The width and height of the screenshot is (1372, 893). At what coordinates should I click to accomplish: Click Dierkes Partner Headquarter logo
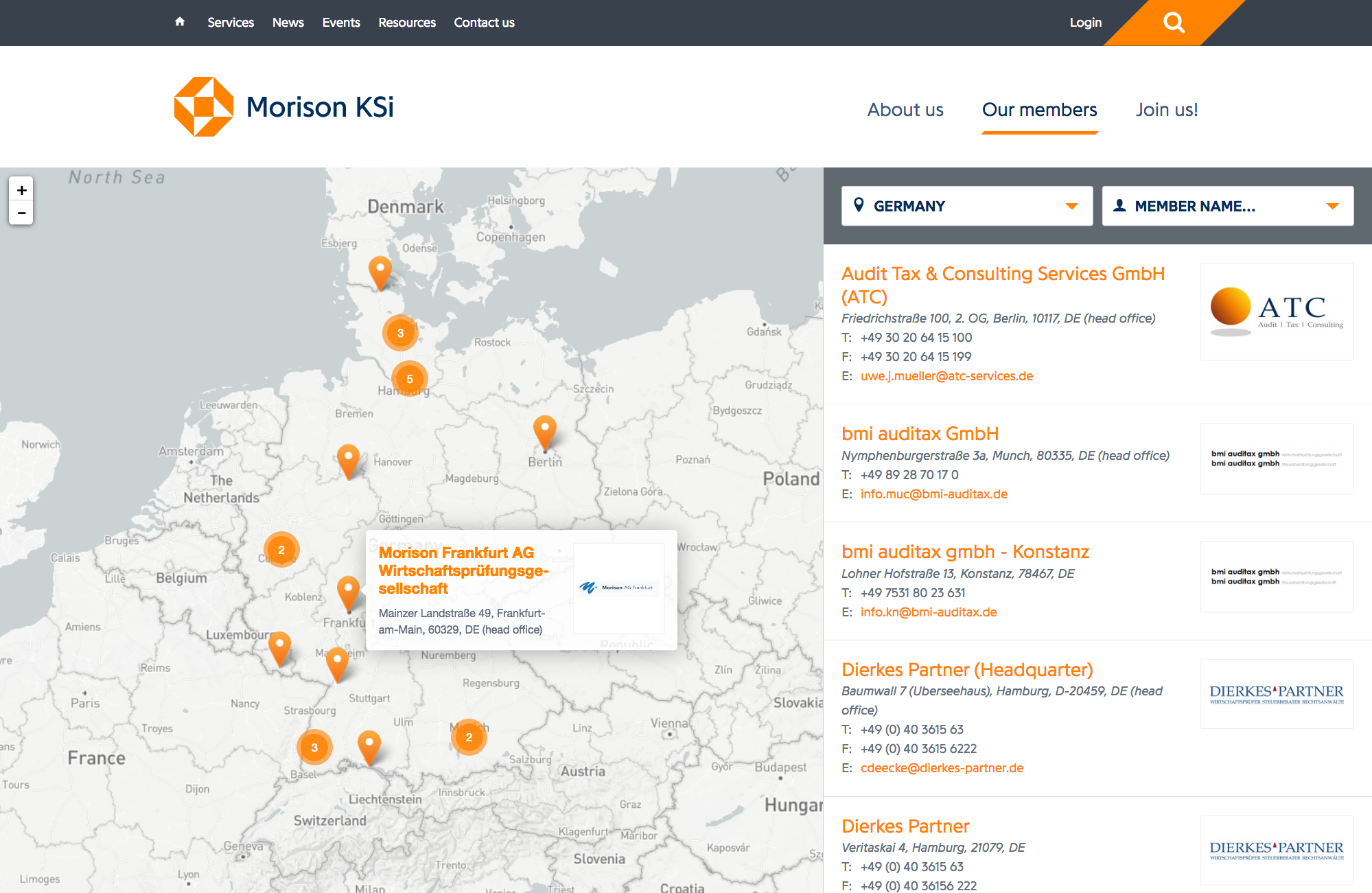click(1277, 694)
